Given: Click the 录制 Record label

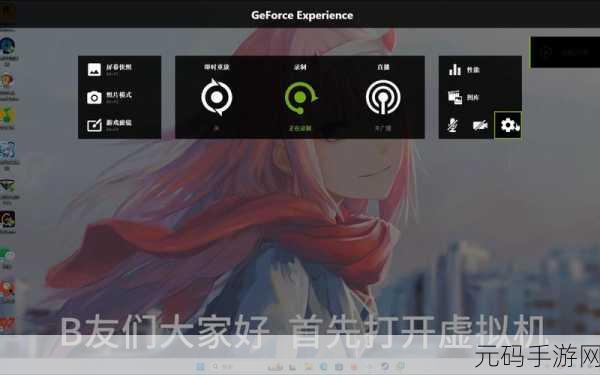Looking at the screenshot, I should click(300, 67).
